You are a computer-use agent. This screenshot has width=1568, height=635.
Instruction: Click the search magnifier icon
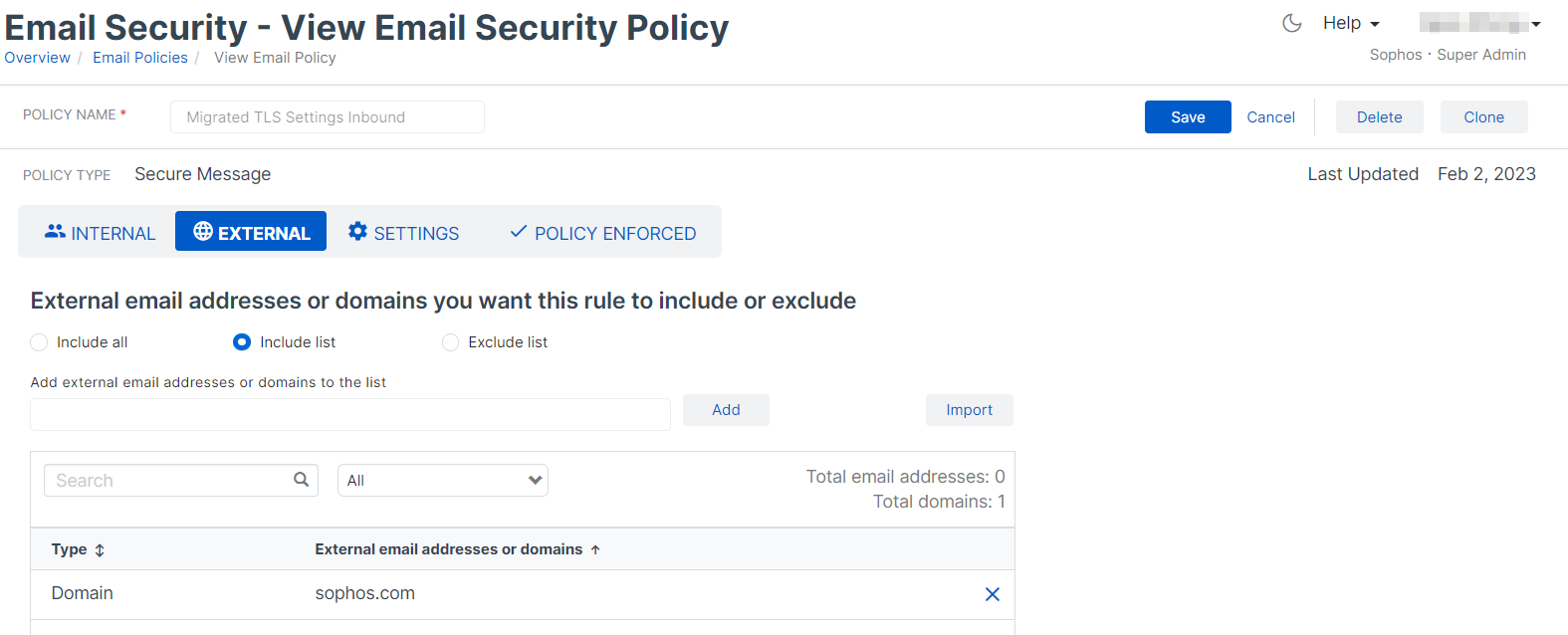point(301,480)
